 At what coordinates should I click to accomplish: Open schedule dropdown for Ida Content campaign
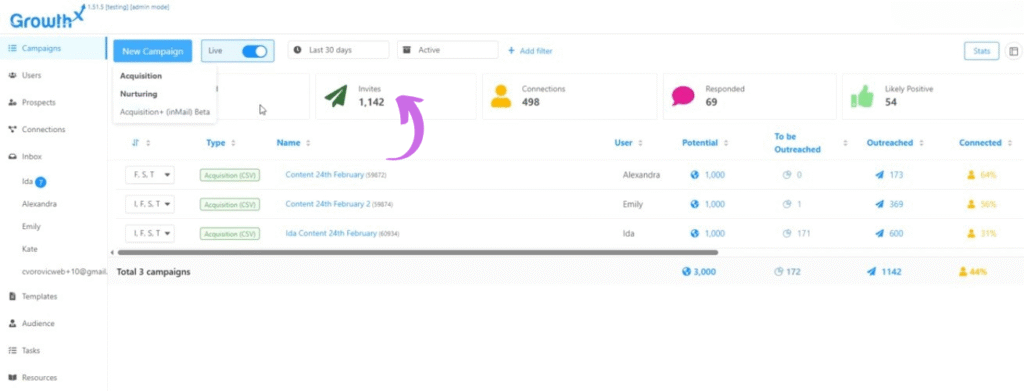tap(150, 233)
